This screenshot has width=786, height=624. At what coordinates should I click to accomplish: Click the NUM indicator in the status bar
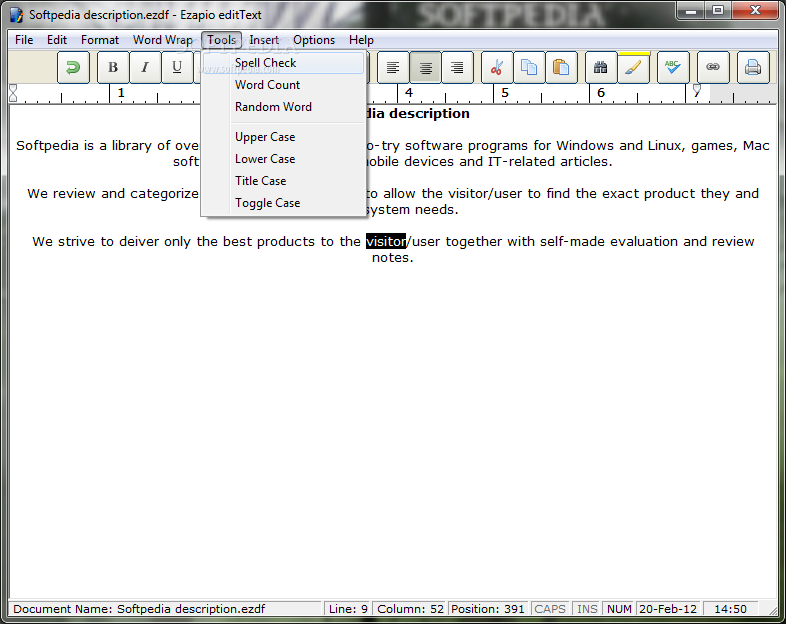619,609
